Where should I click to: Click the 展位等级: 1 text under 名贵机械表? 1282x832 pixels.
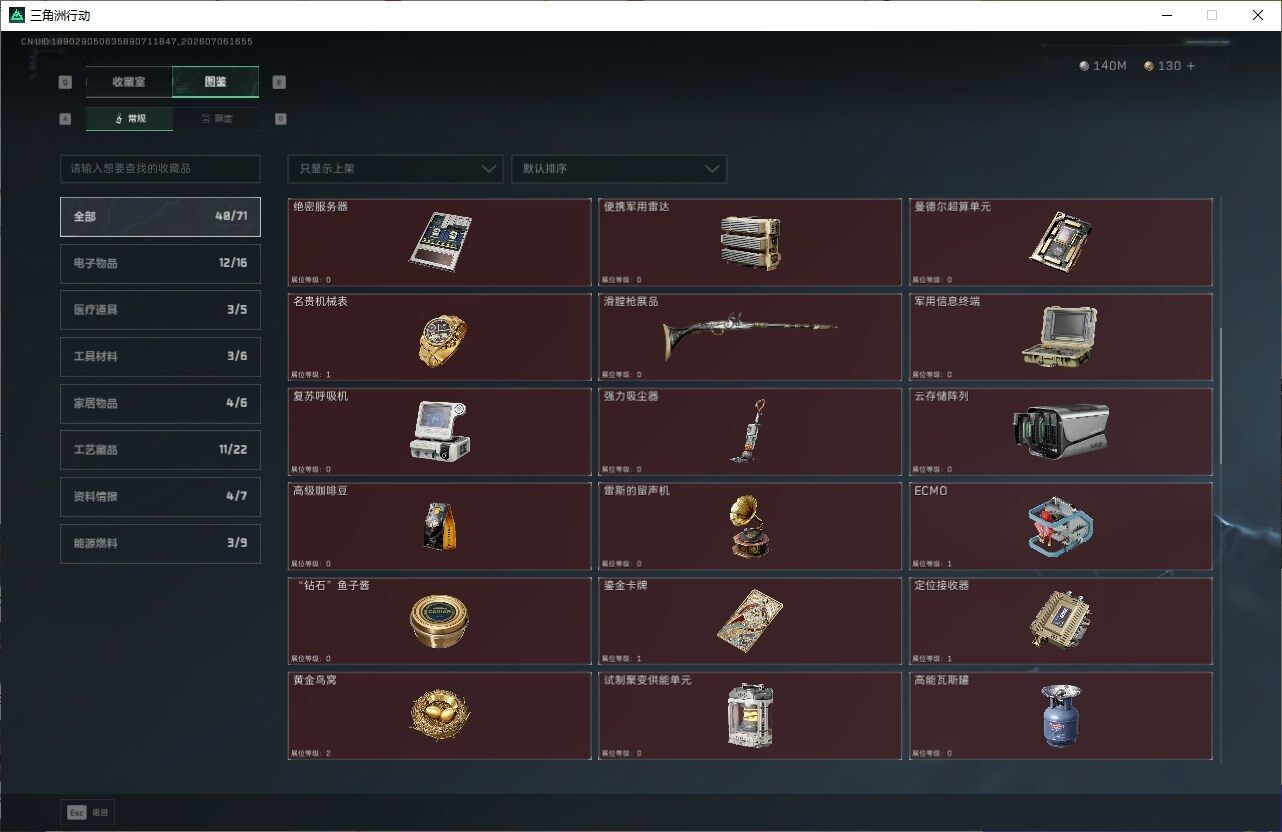point(311,375)
